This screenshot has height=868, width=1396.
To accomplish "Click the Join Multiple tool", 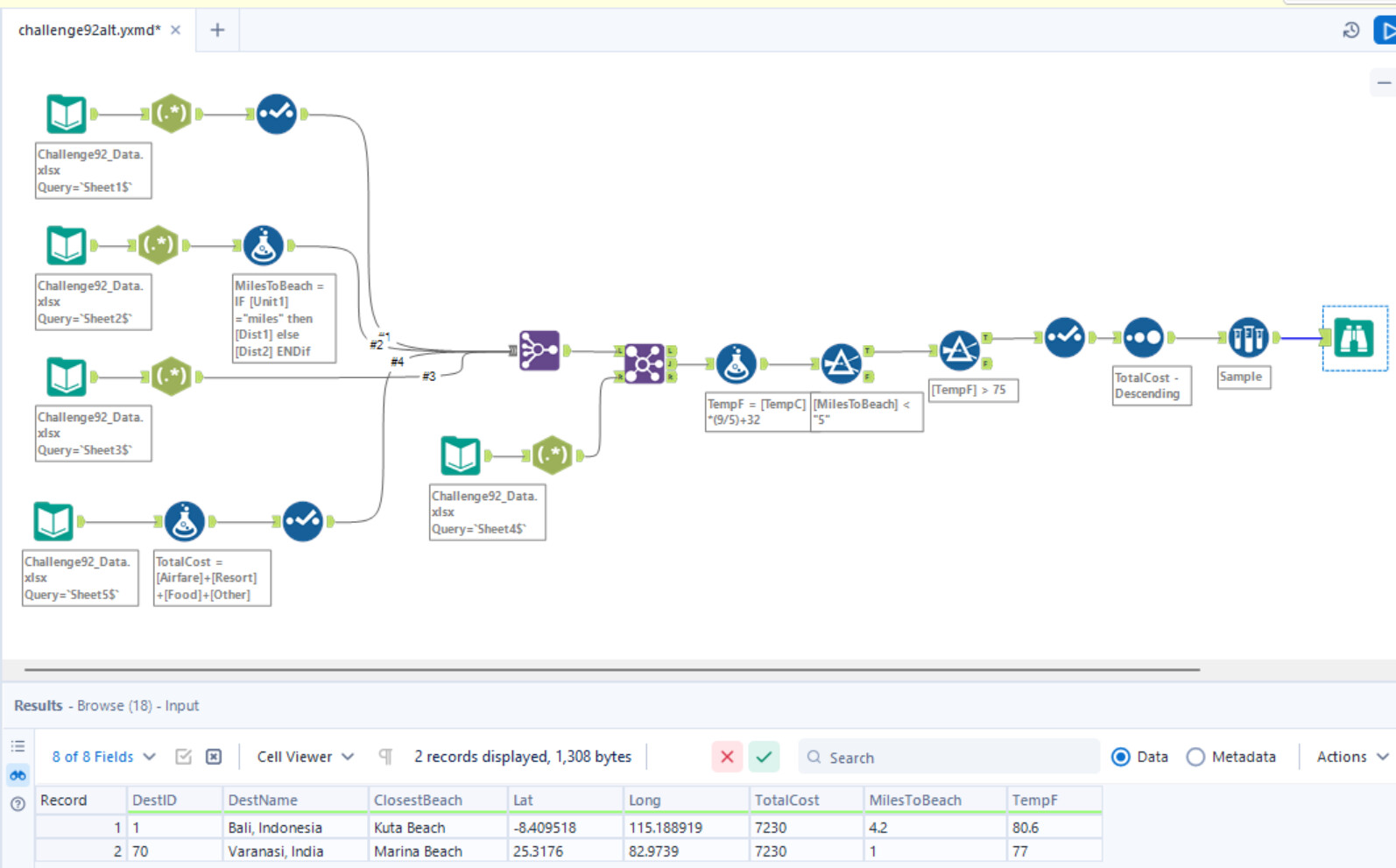I will (644, 363).
